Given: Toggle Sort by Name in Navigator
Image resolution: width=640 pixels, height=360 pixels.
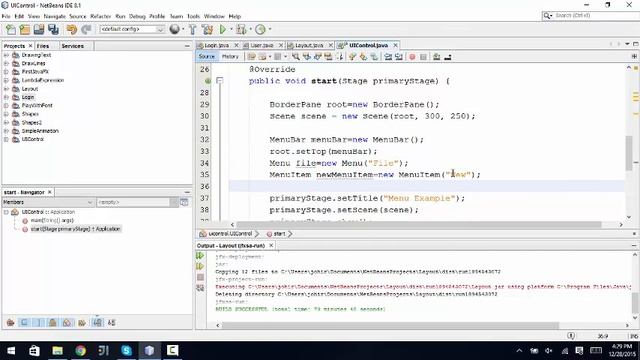Looking at the screenshot, I should pyautogui.click(x=97, y=323).
